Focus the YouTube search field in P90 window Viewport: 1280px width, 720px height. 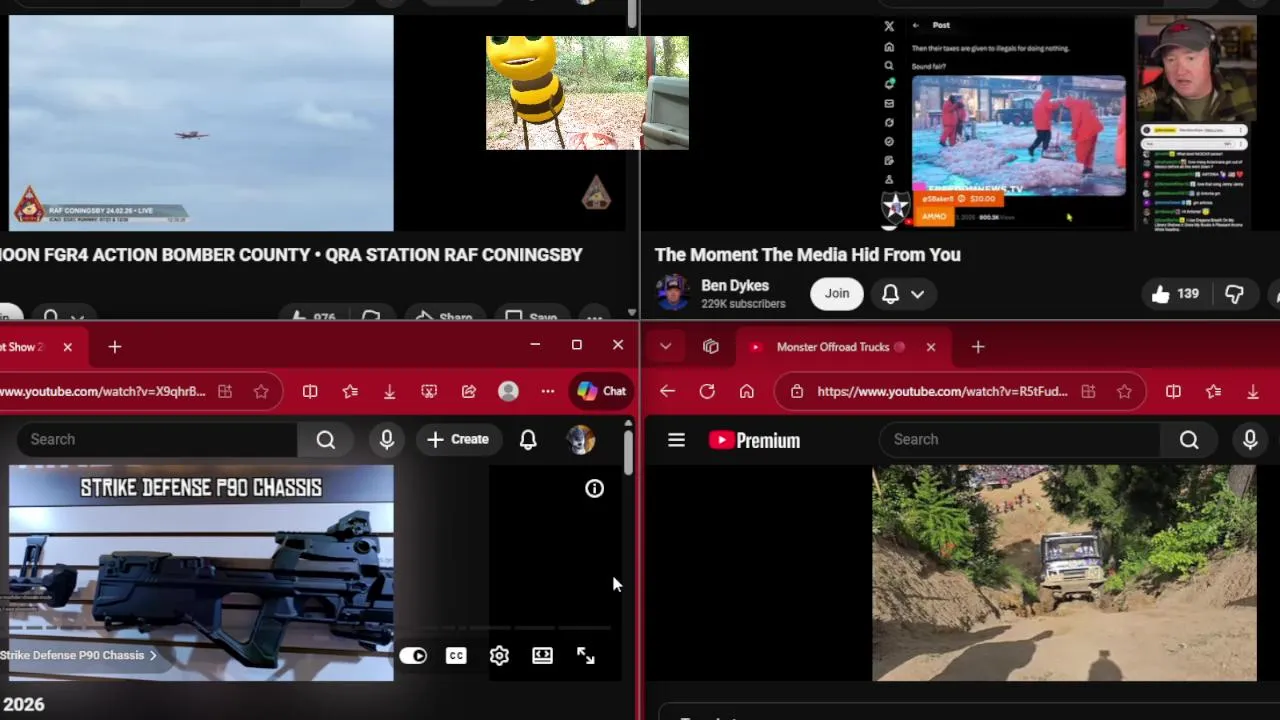pos(157,439)
